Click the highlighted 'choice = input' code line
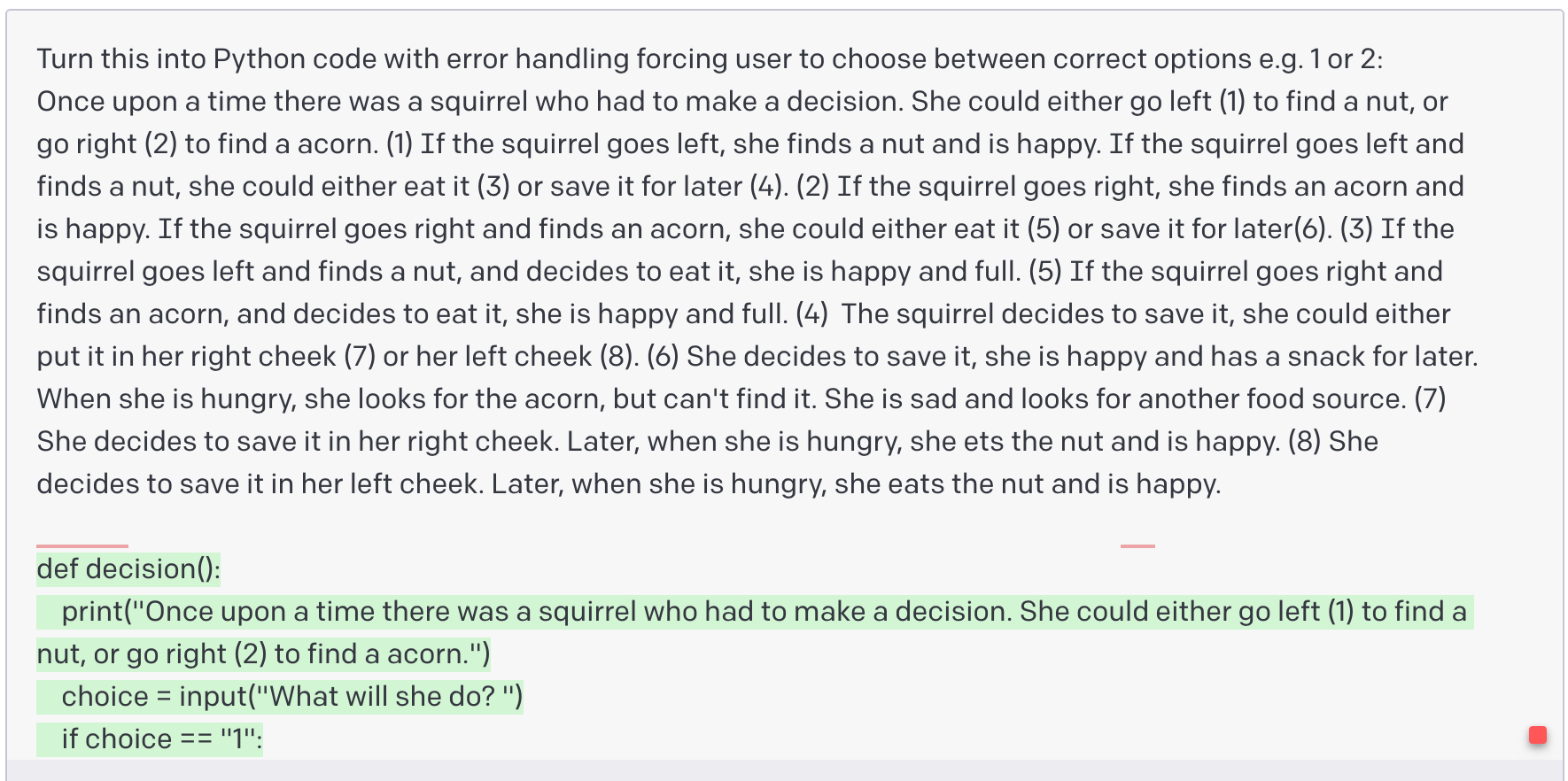 point(280,696)
